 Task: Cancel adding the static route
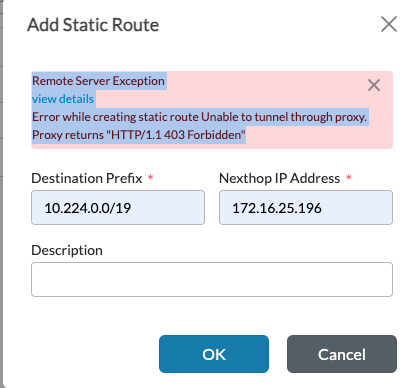click(342, 354)
